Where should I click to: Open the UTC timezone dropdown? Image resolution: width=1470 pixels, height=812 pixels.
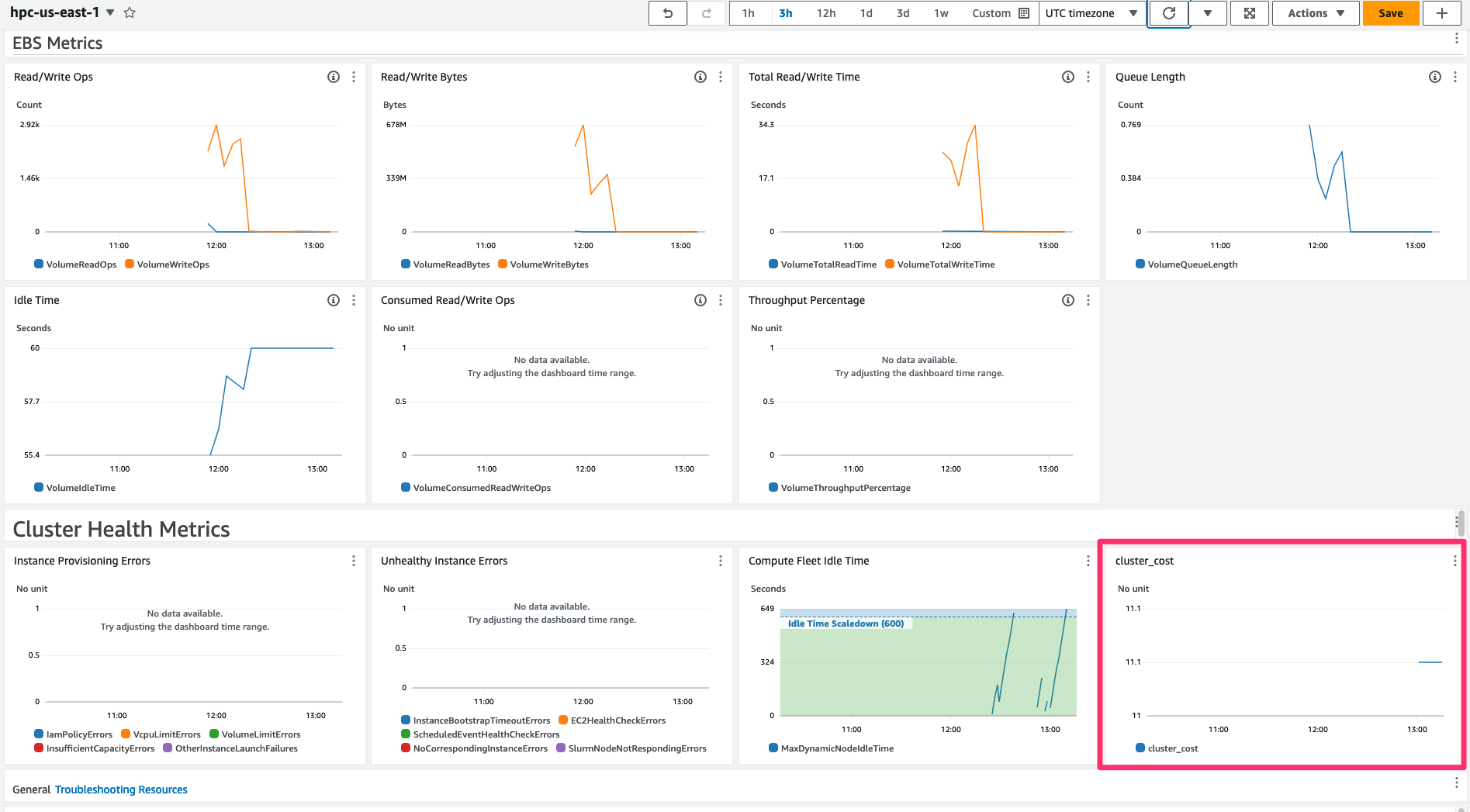coord(1091,13)
